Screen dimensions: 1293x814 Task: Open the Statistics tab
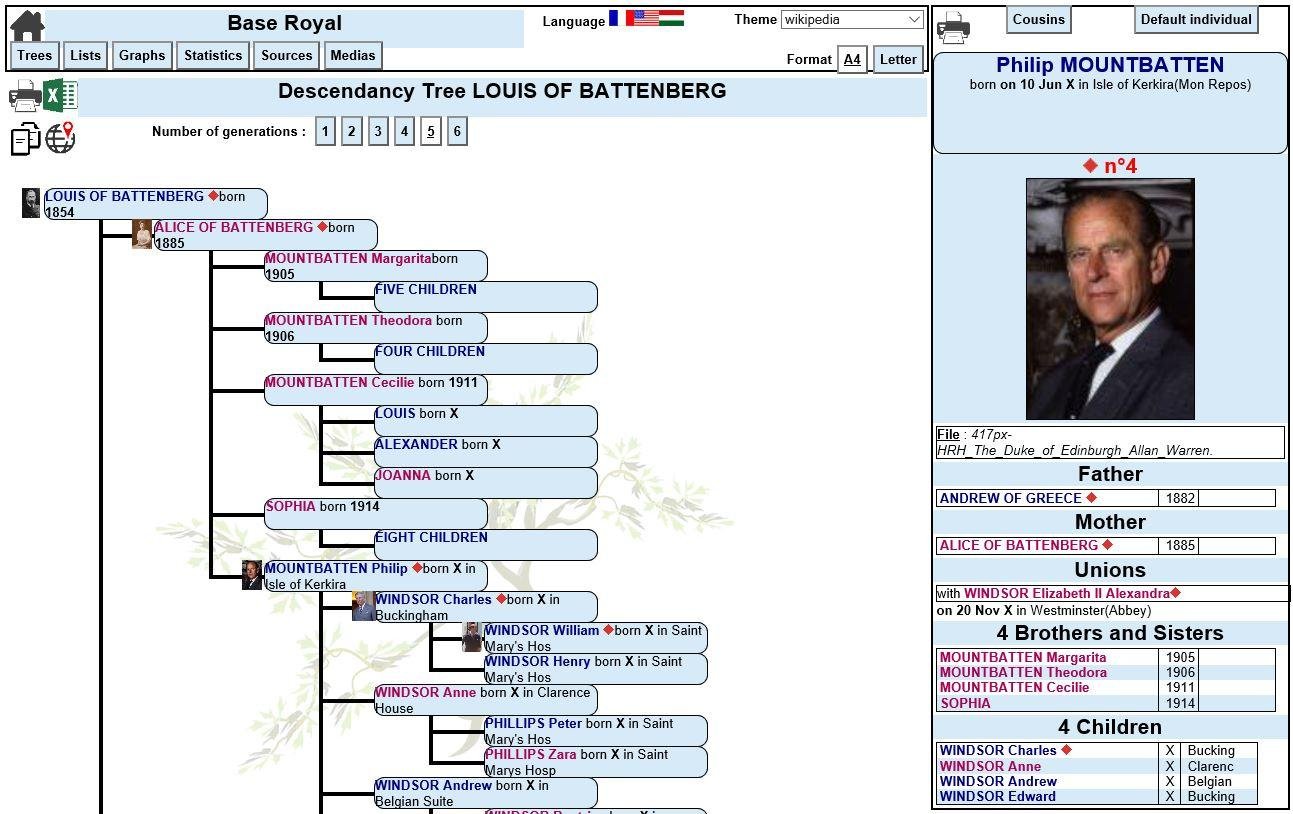[212, 55]
